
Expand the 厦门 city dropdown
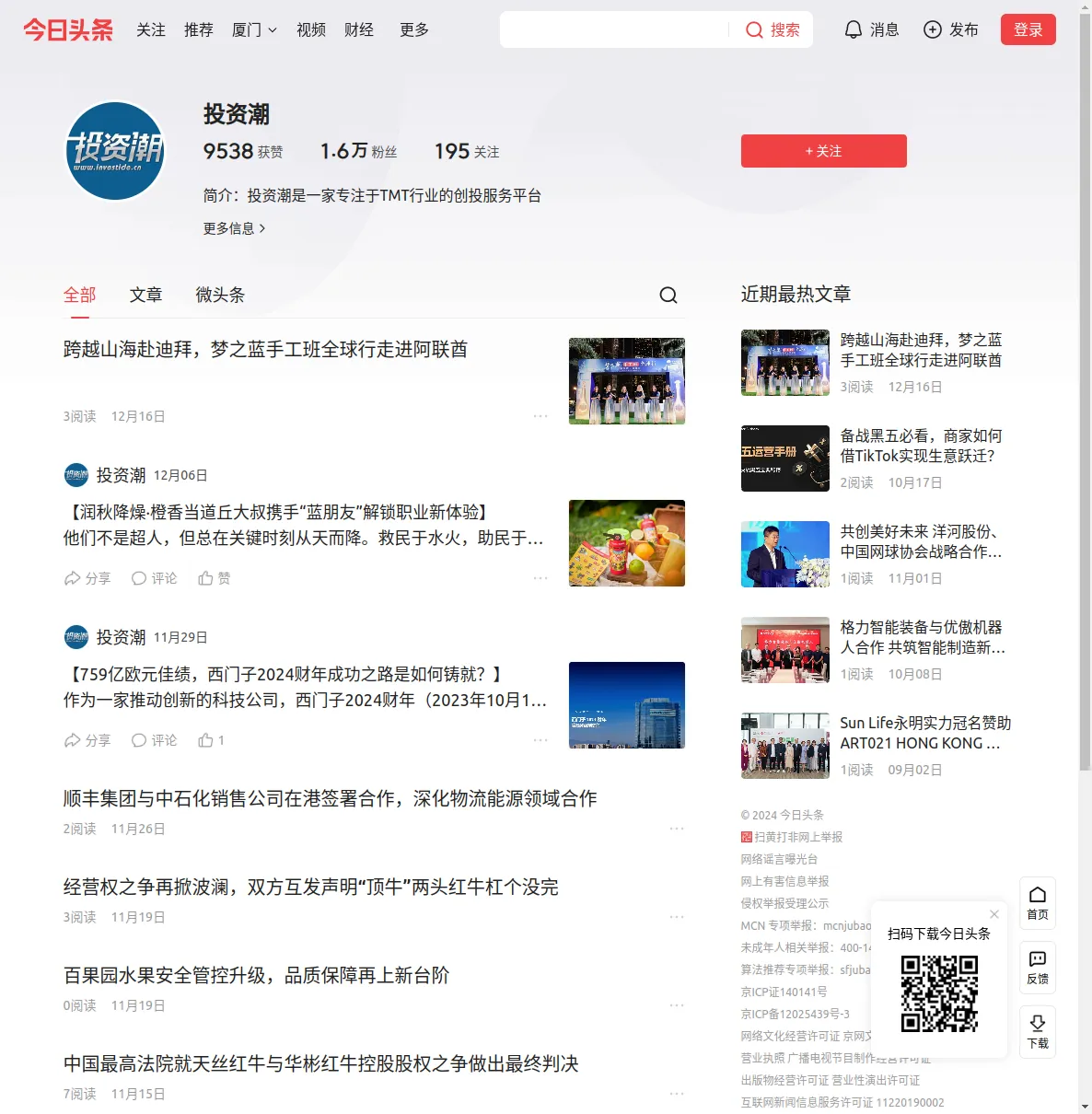[254, 29]
